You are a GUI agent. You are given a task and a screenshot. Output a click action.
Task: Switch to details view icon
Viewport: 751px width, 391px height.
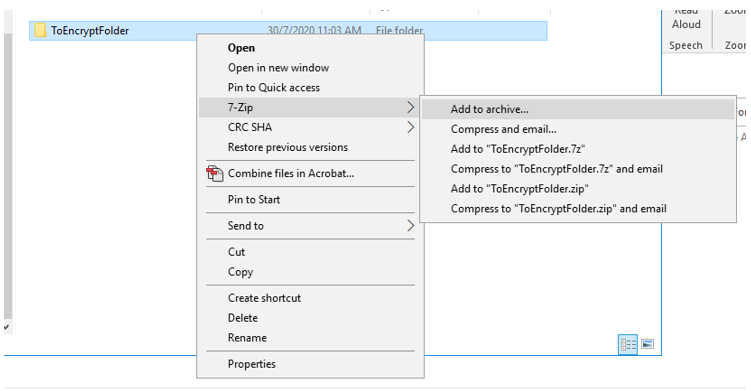[628, 344]
